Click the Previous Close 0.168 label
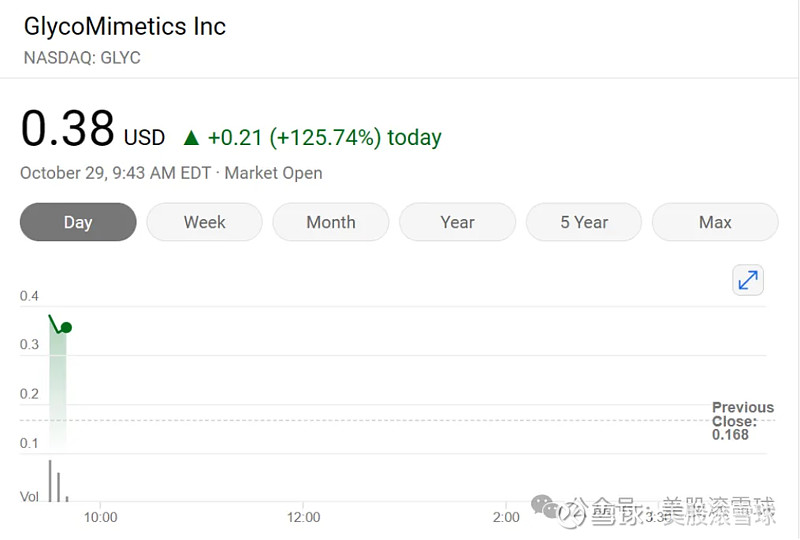Viewport: 800px width, 540px height. point(743,421)
